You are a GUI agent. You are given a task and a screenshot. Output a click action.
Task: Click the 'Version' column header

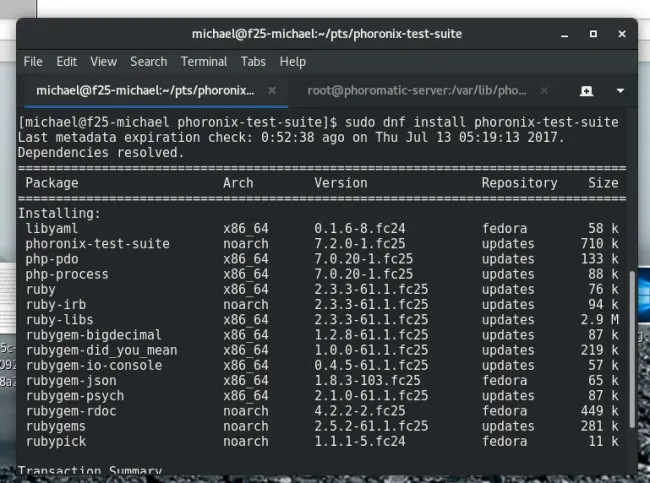coord(341,183)
